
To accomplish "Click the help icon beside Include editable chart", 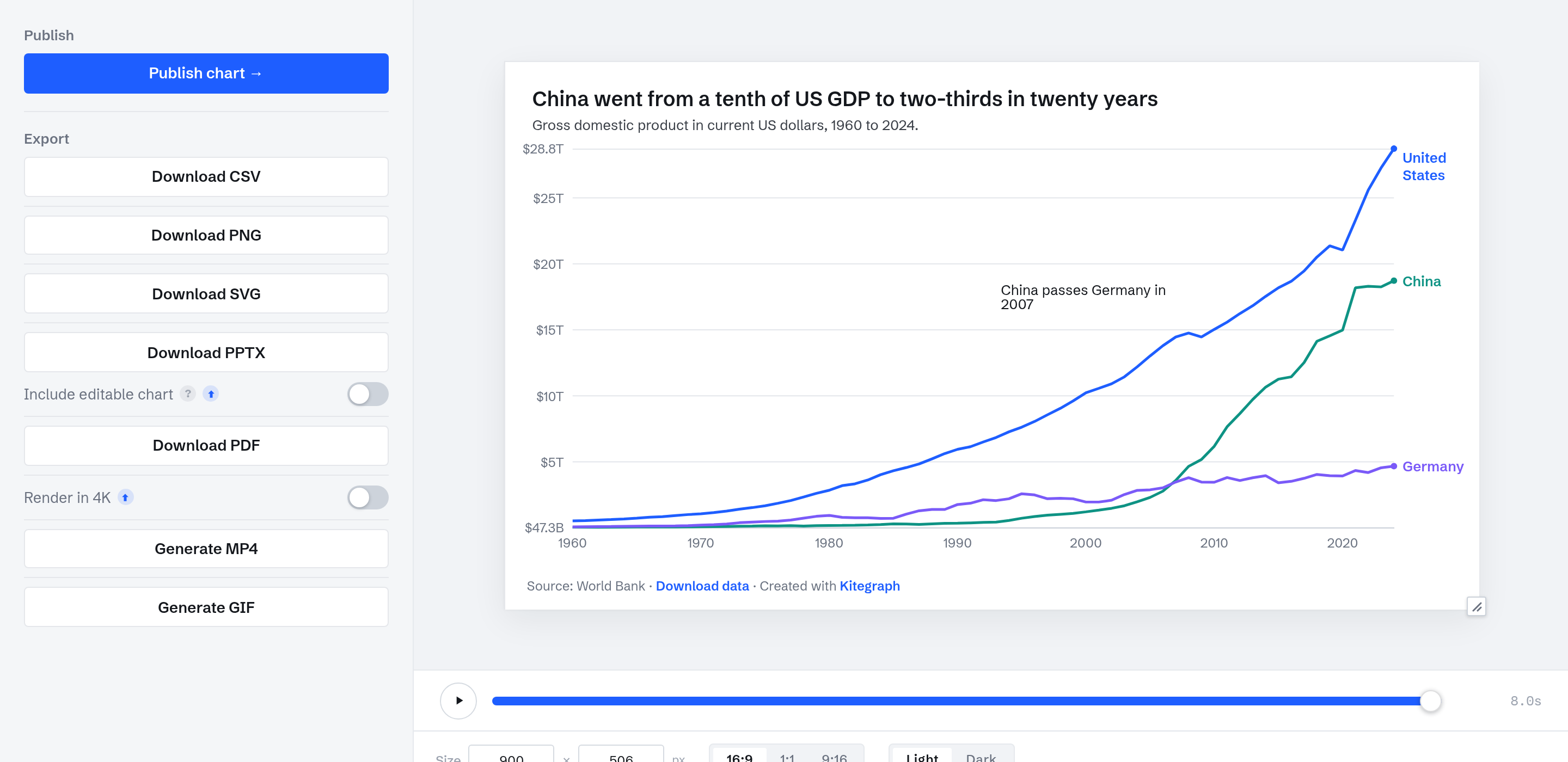I will [x=188, y=394].
